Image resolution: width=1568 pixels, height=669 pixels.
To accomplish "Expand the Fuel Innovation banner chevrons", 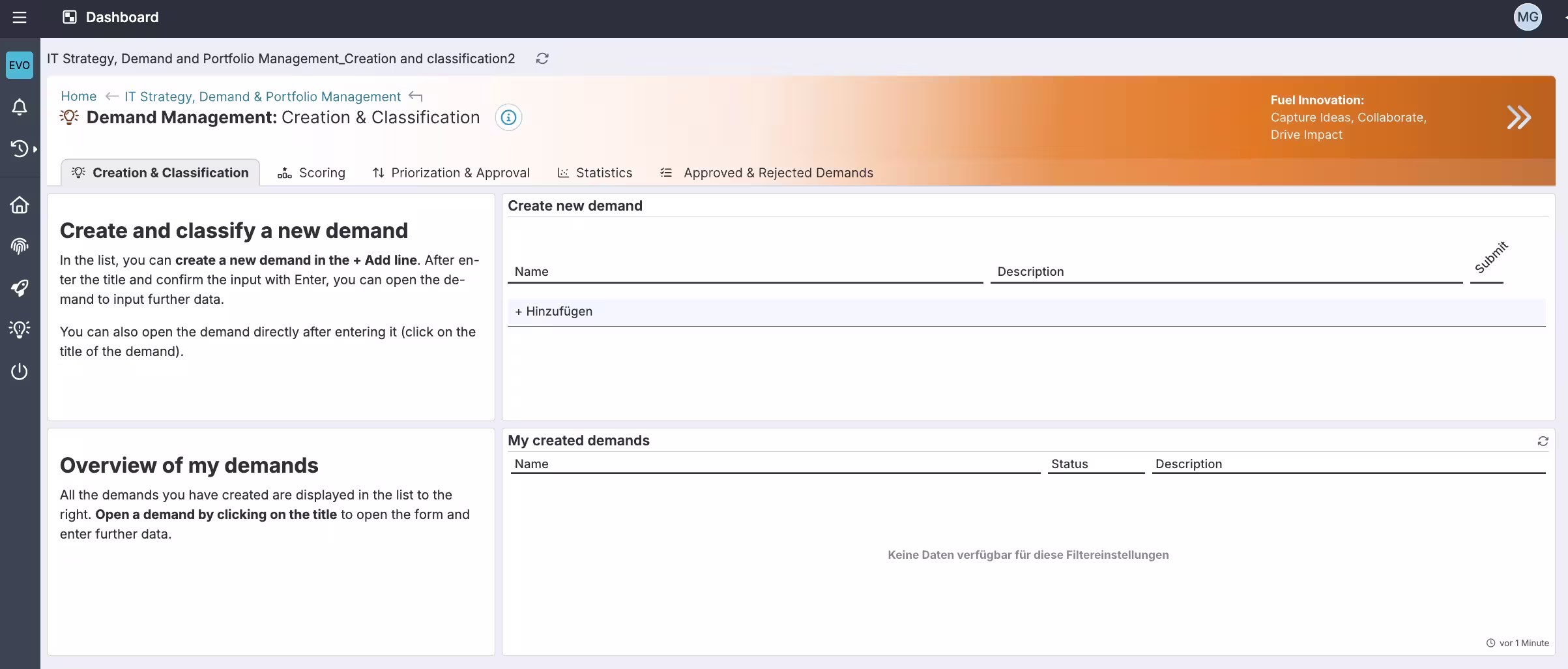I will tap(1519, 117).
